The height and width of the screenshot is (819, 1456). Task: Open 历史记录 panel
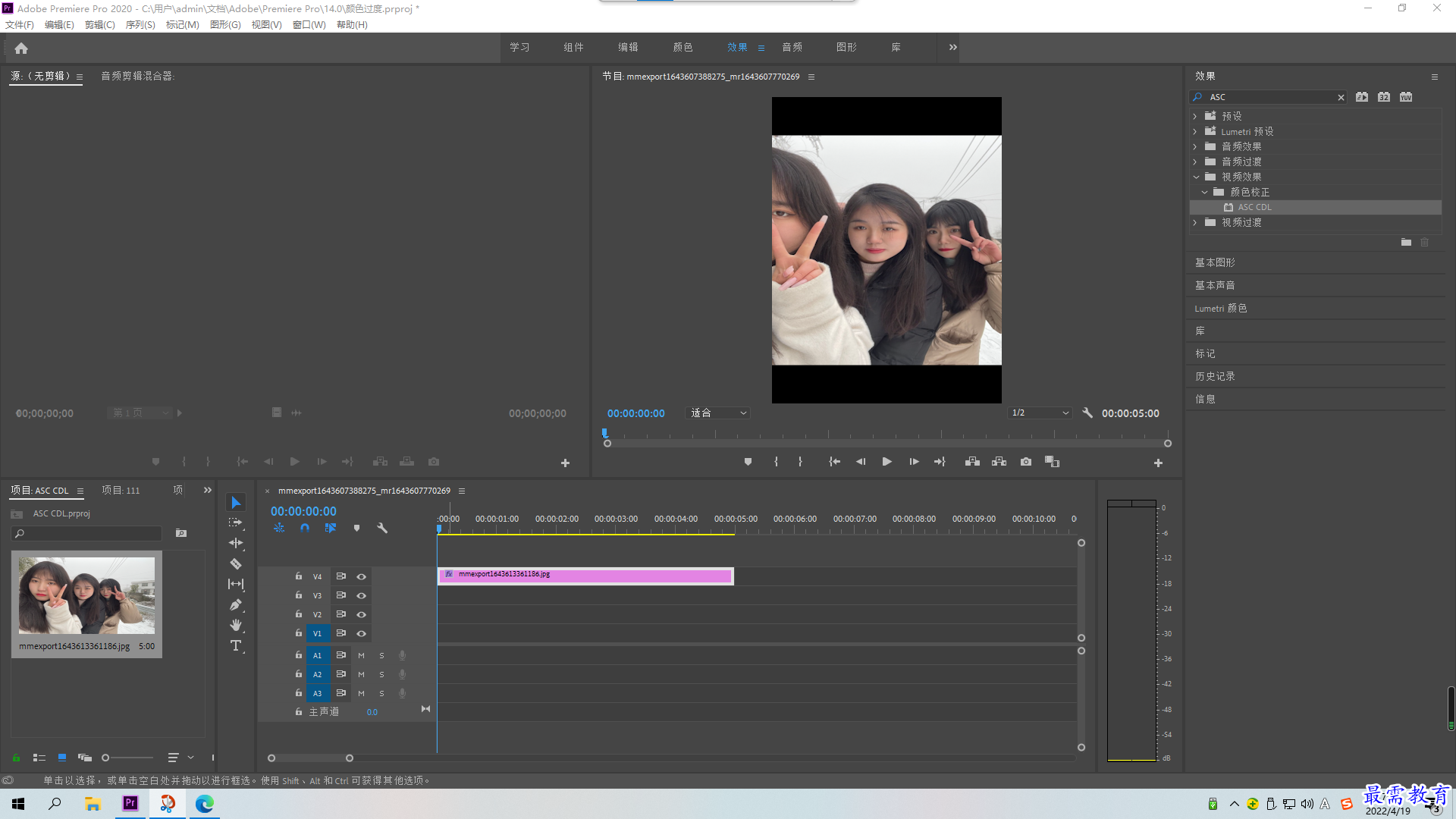(1215, 376)
